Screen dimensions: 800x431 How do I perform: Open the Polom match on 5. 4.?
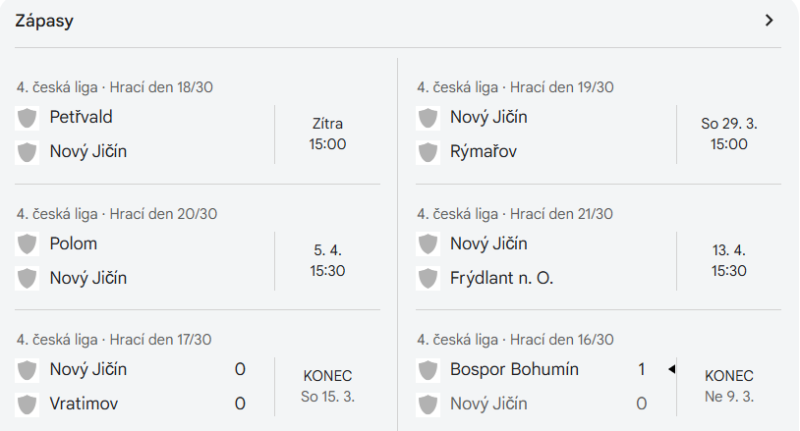pos(197,261)
